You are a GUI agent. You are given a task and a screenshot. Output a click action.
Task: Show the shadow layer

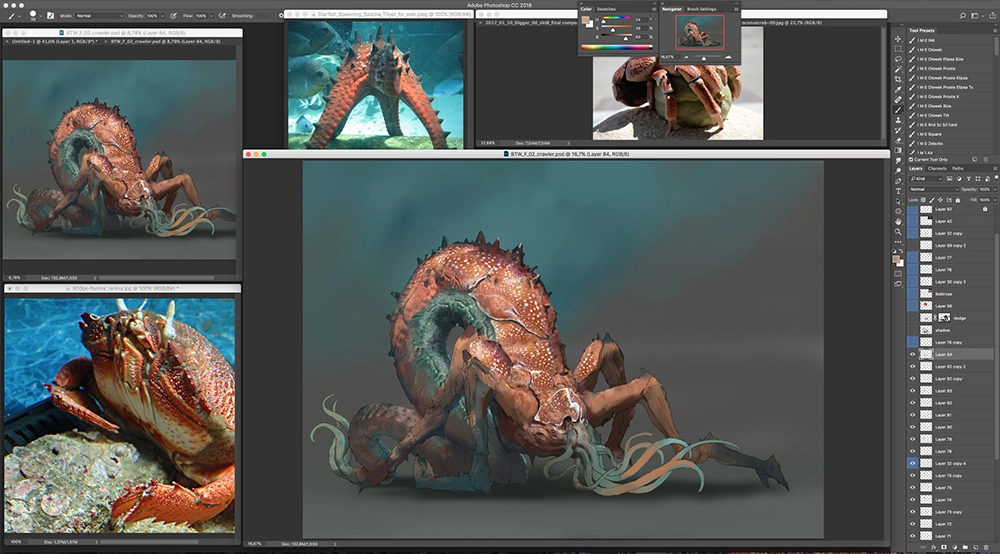913,330
